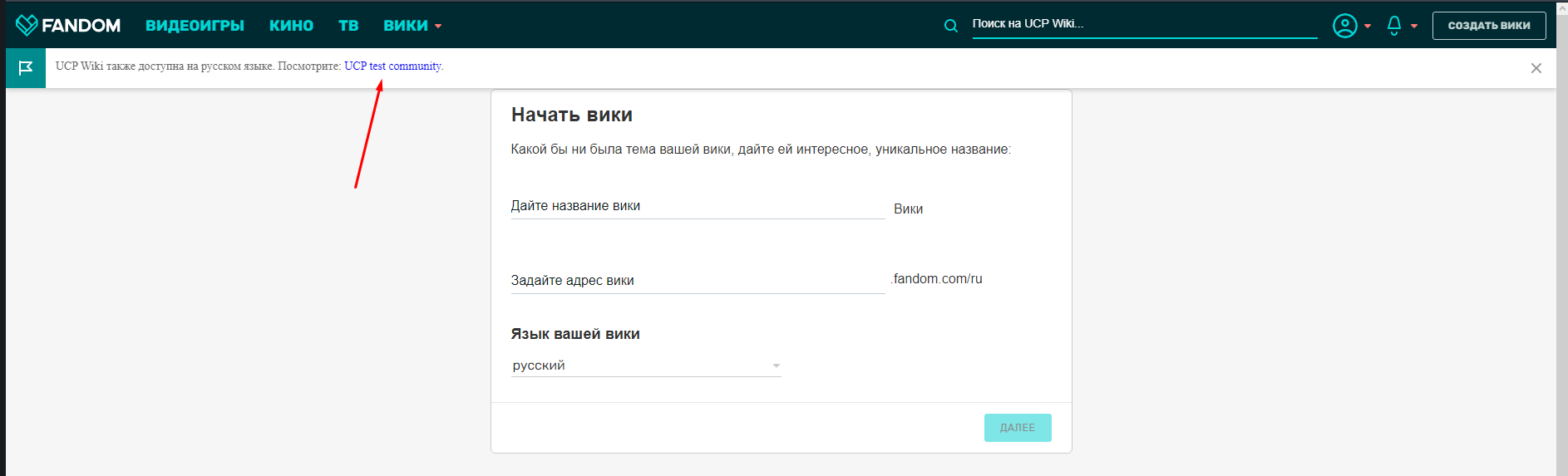1568x476 pixels.
Task: Open the ВИДЕОИГРЫ navigation item
Action: [195, 26]
